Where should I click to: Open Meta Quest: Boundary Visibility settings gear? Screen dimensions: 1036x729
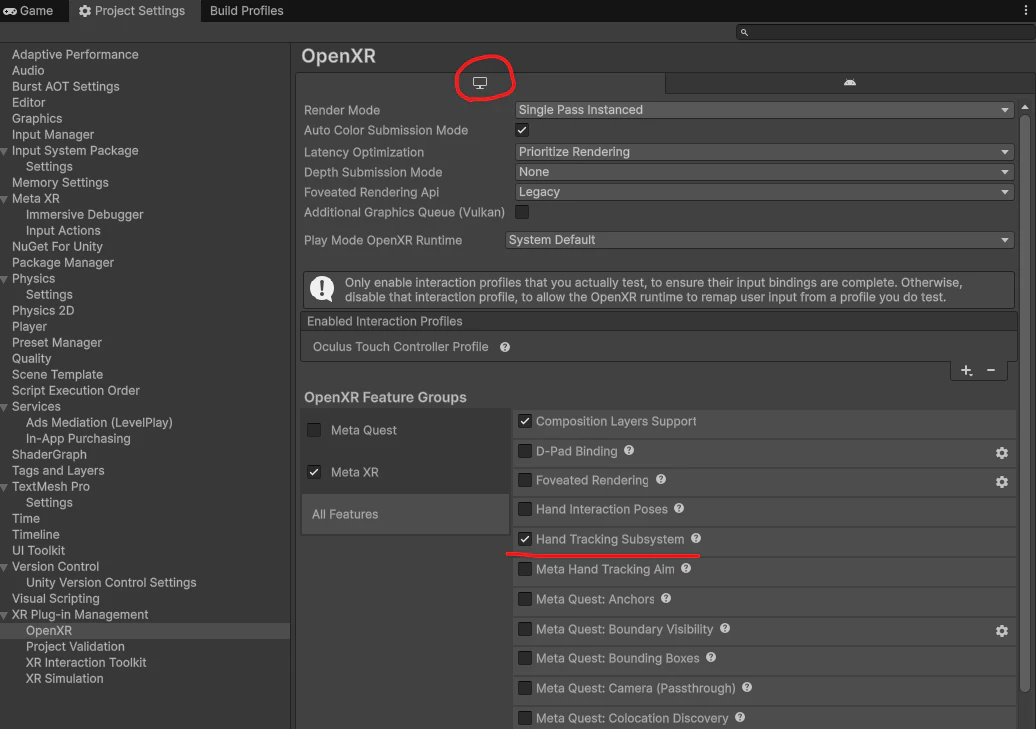1002,631
